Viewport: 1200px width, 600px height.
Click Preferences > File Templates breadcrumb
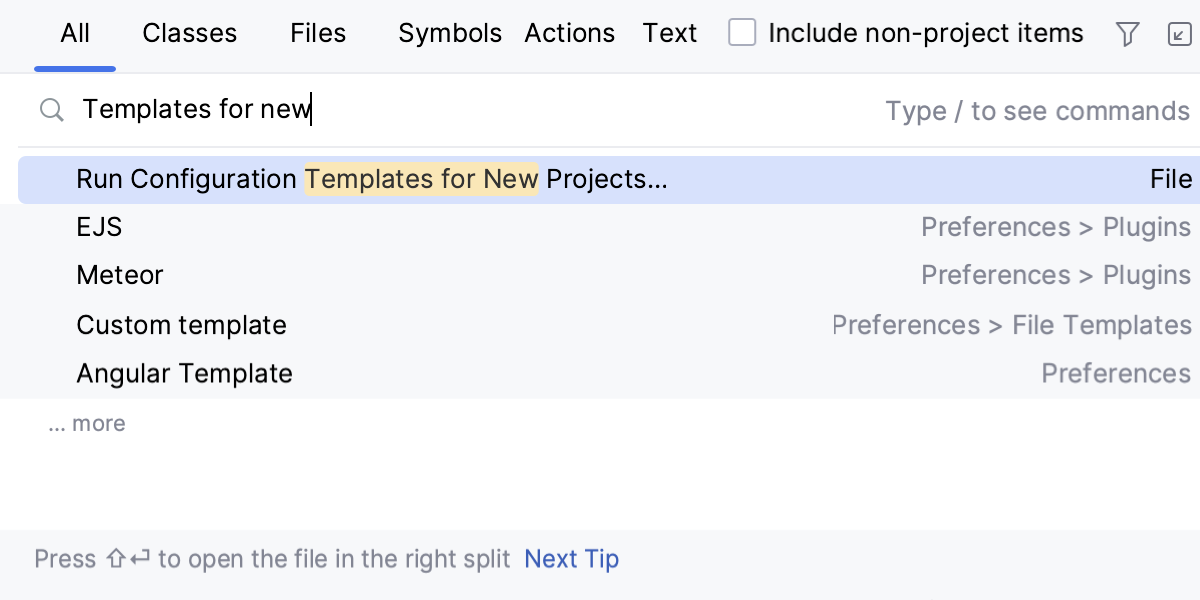point(1012,324)
